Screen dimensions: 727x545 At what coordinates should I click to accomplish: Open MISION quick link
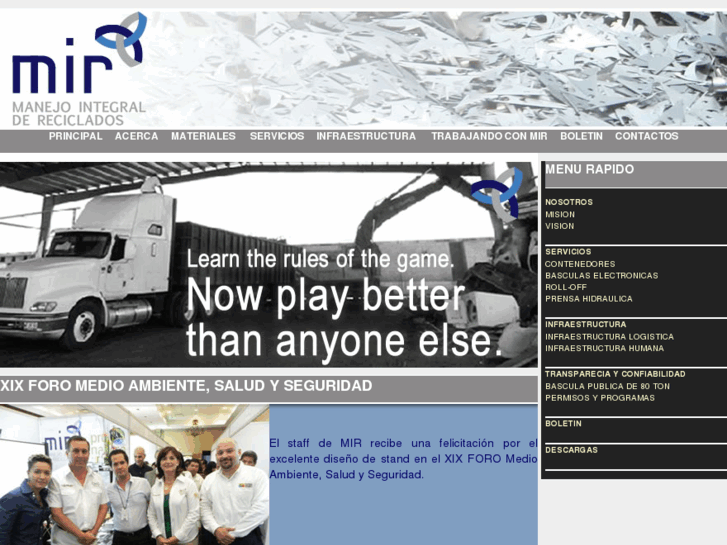click(x=560, y=214)
